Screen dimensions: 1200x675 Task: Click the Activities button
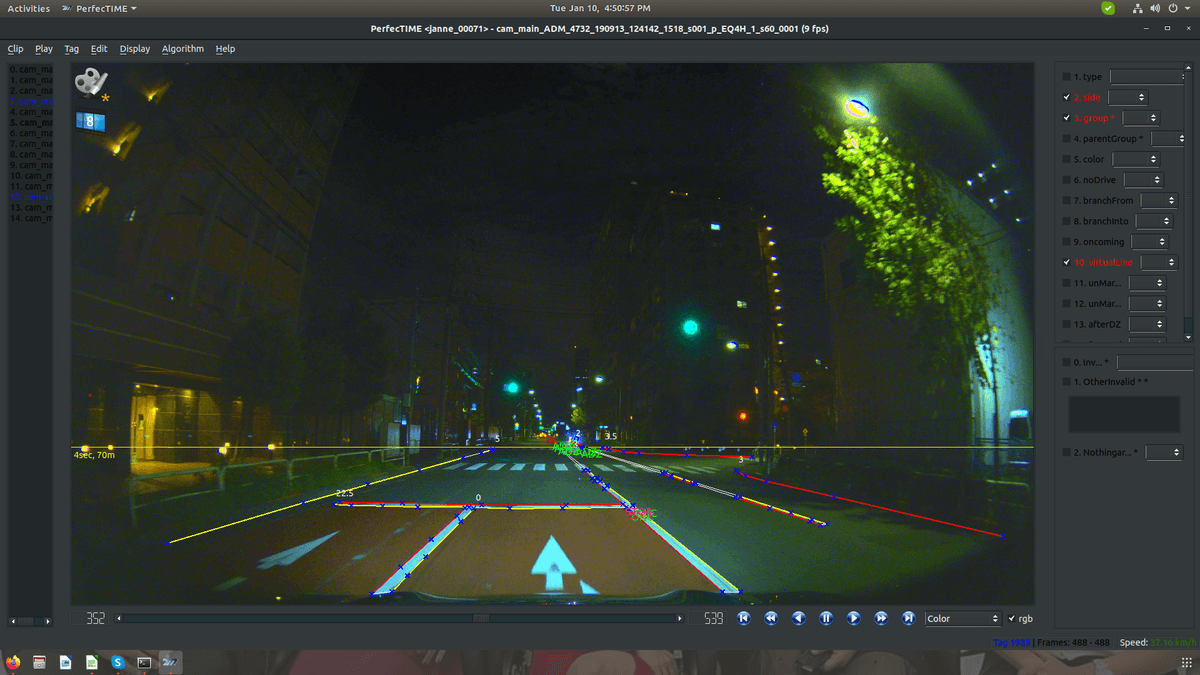[28, 8]
